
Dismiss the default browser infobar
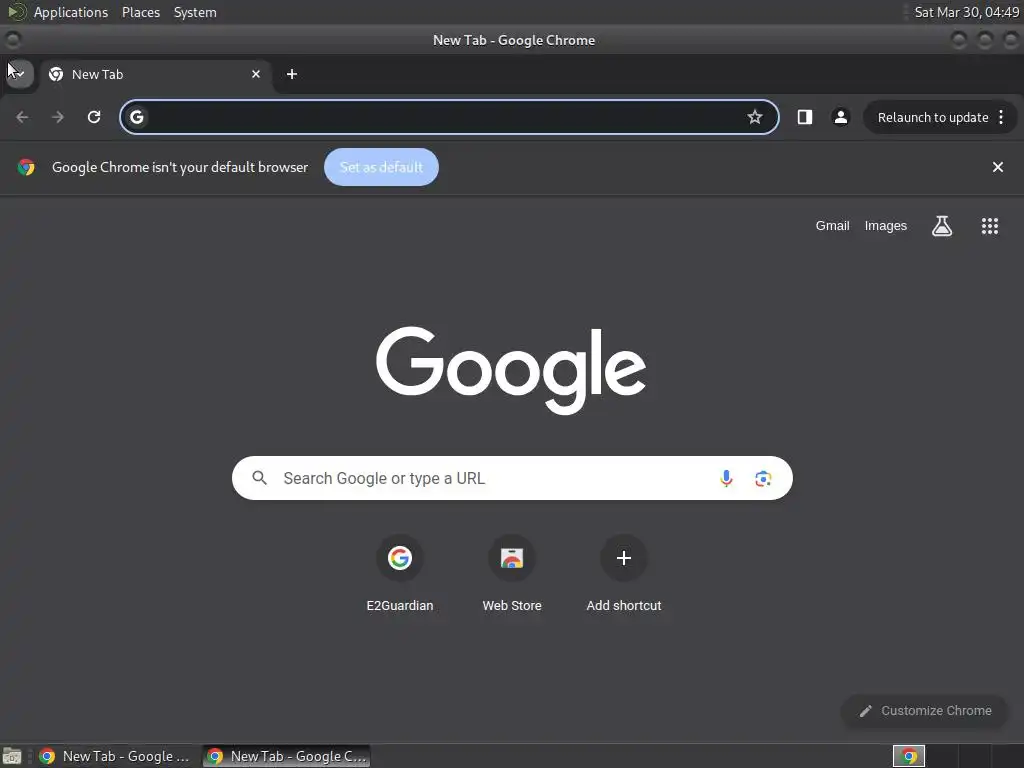[x=998, y=167]
